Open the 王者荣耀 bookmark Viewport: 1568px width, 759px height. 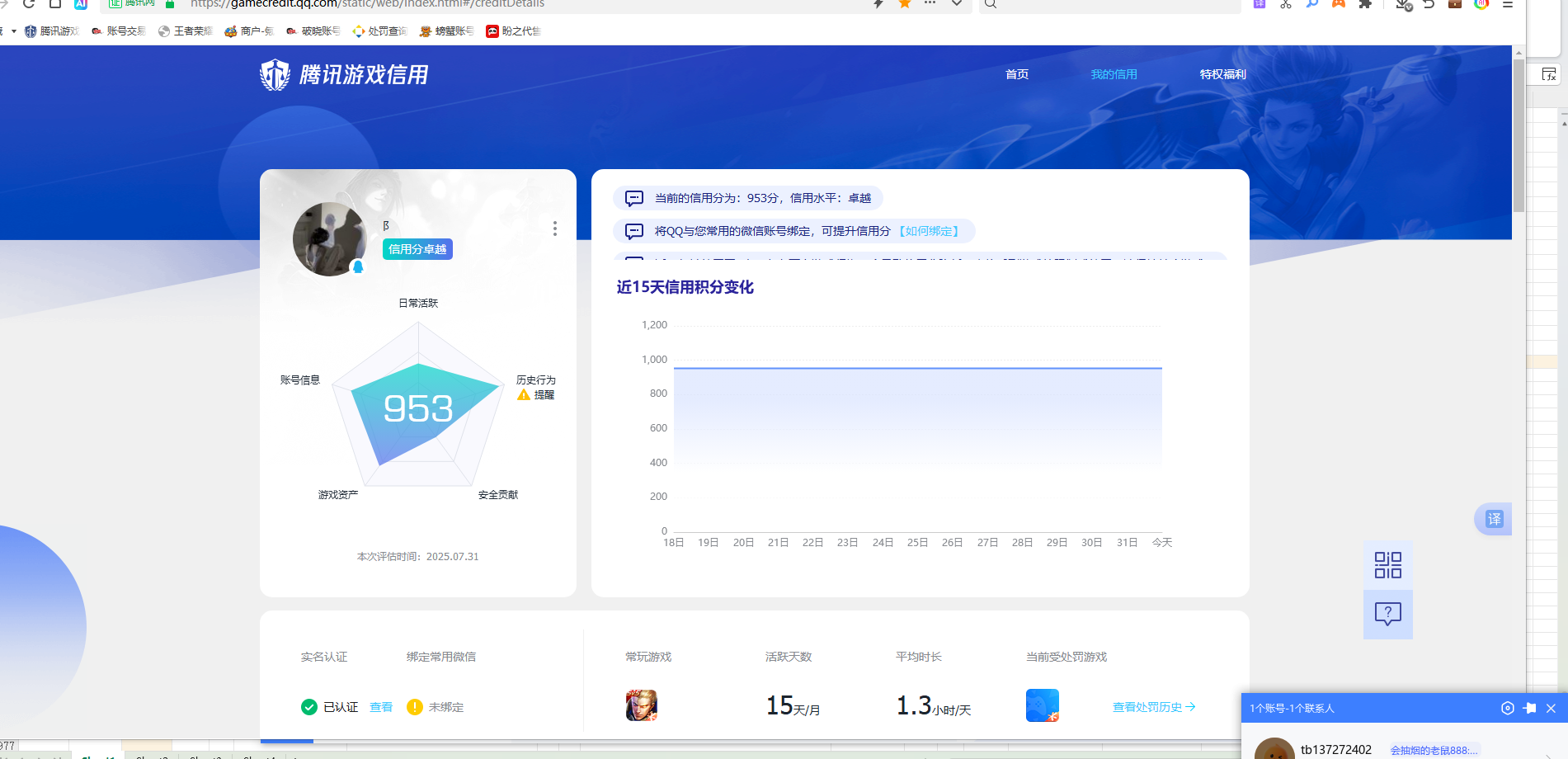click(185, 31)
